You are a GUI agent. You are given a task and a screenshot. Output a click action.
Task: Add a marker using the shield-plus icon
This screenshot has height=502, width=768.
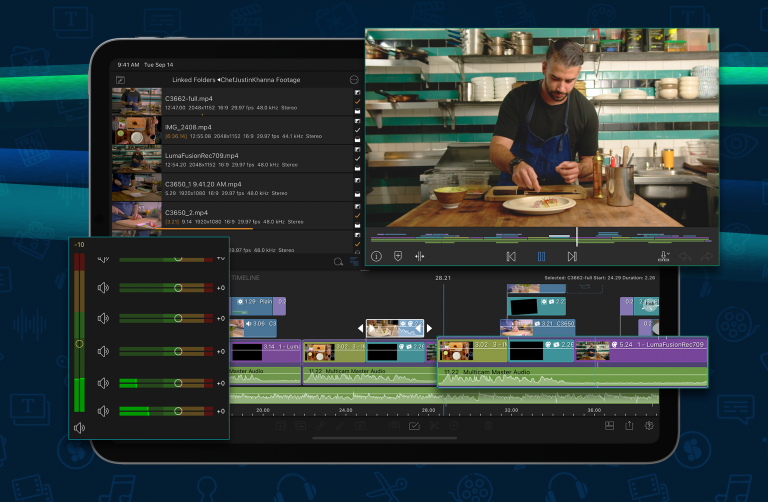point(398,257)
